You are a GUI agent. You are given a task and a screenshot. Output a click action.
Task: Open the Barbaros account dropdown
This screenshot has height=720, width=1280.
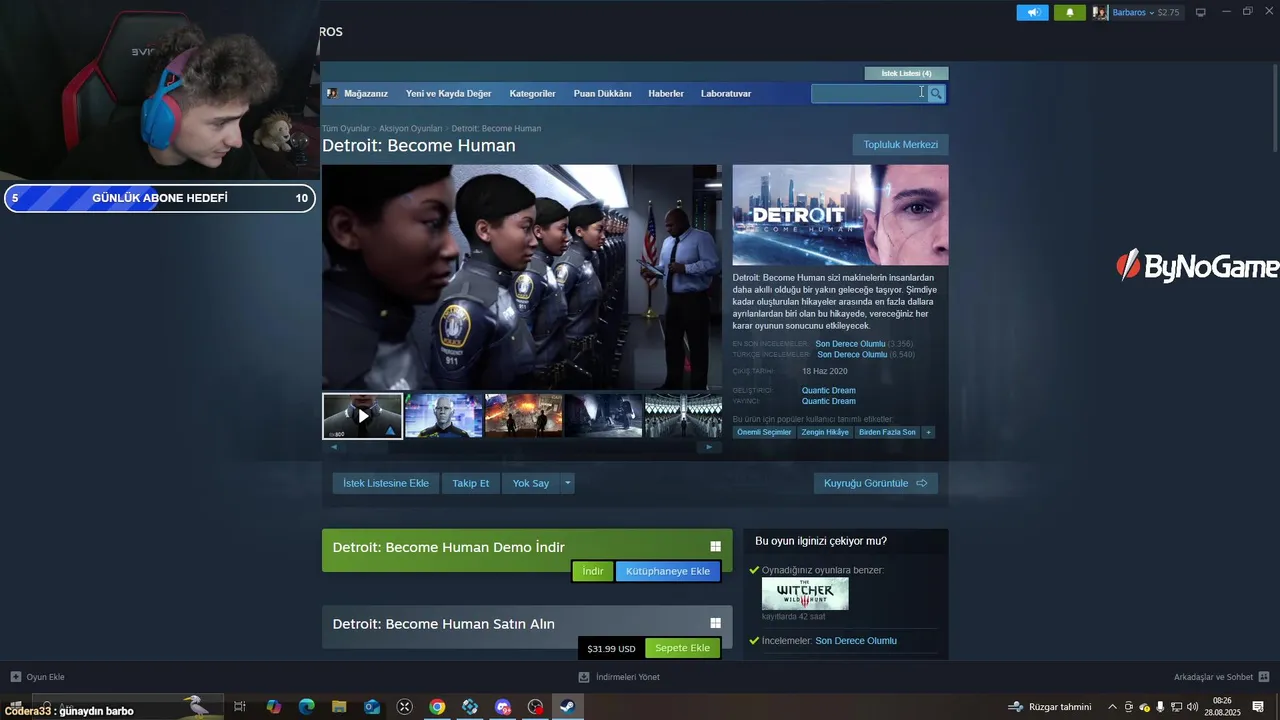click(1132, 13)
